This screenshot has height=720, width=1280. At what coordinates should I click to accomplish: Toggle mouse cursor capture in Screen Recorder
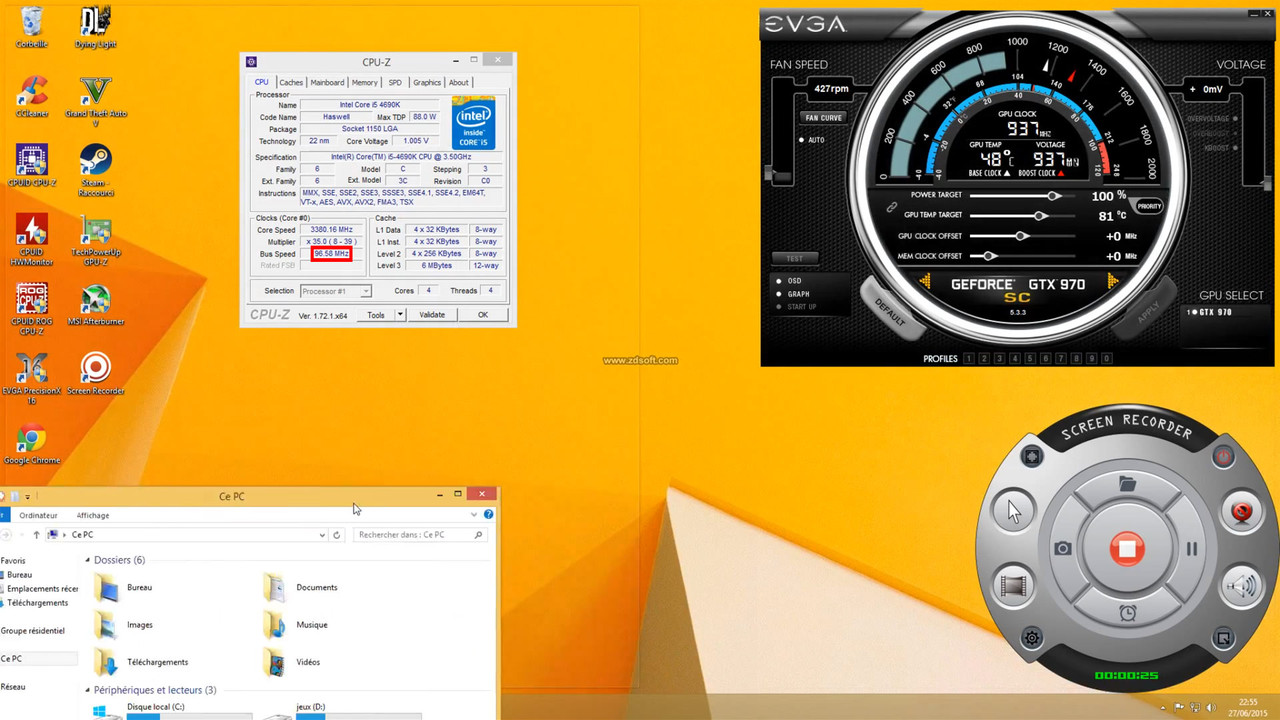point(1012,512)
